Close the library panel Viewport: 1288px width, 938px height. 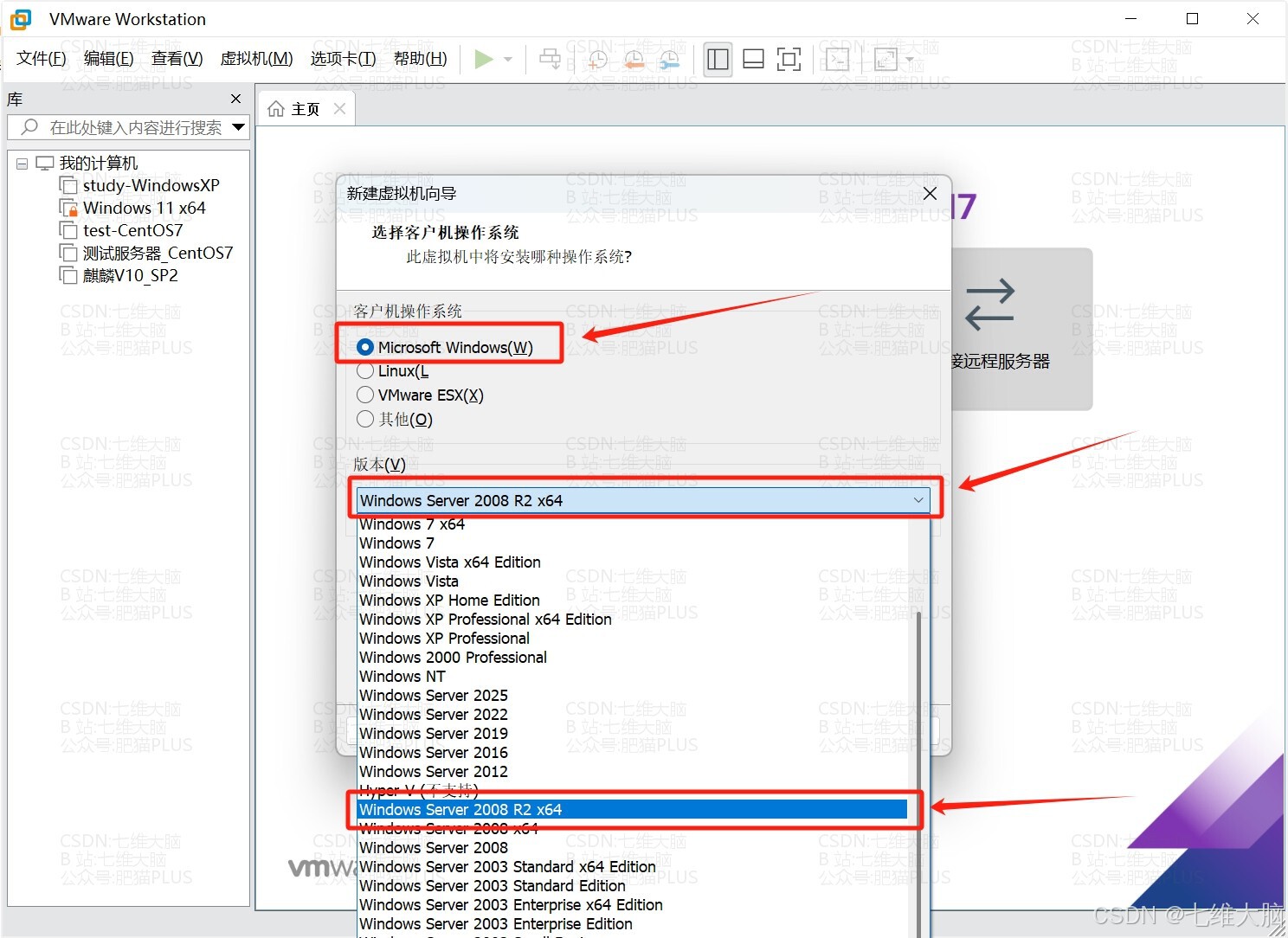[x=235, y=99]
